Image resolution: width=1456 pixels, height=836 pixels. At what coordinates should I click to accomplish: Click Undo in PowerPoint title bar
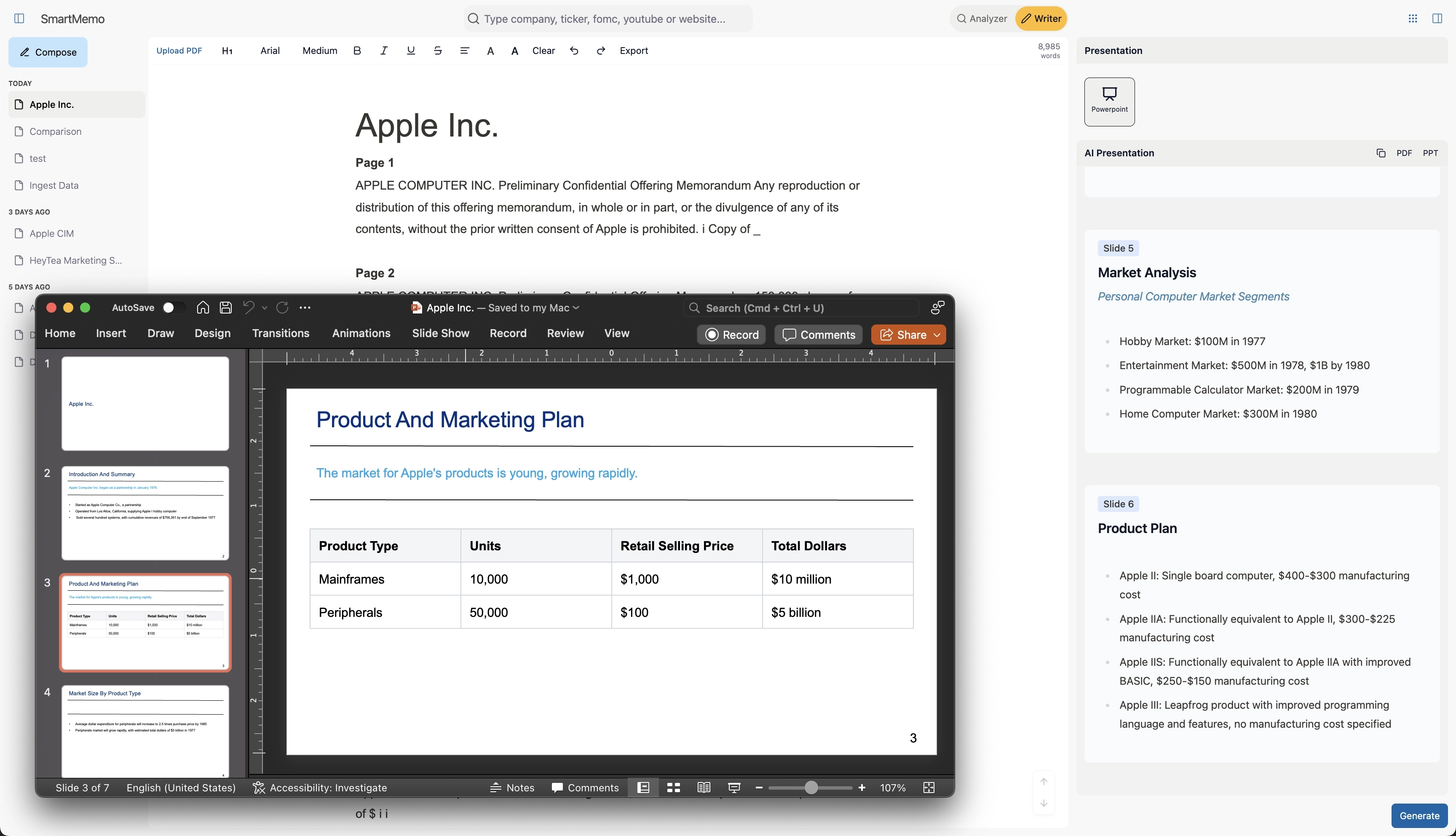[249, 308]
